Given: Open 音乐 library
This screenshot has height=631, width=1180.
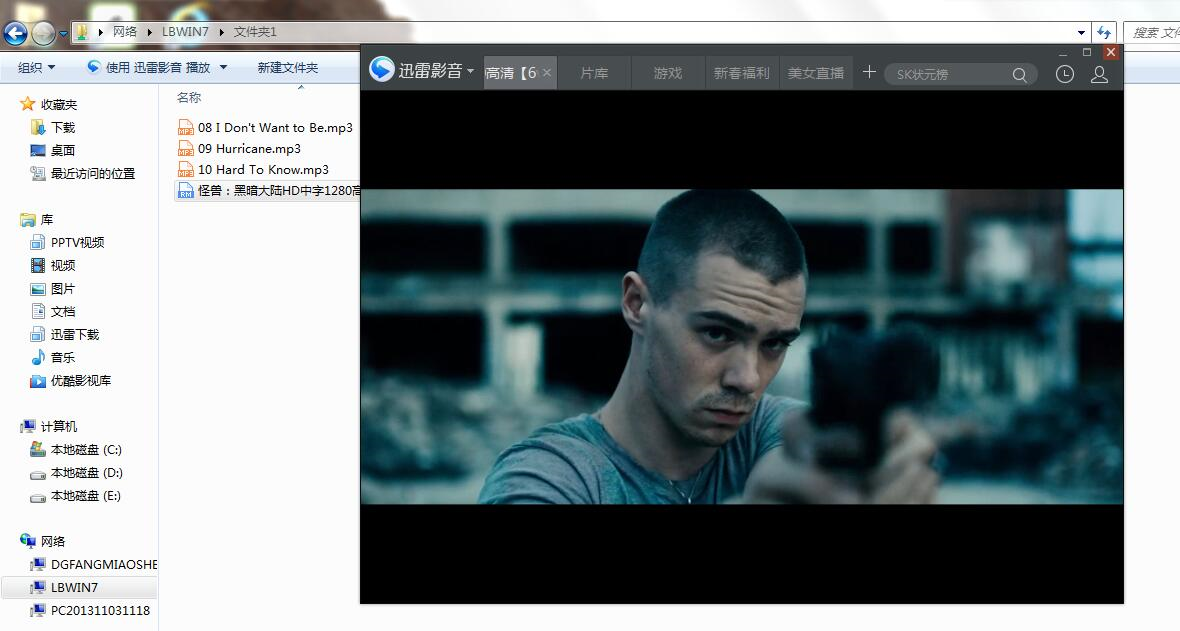Looking at the screenshot, I should [x=62, y=357].
